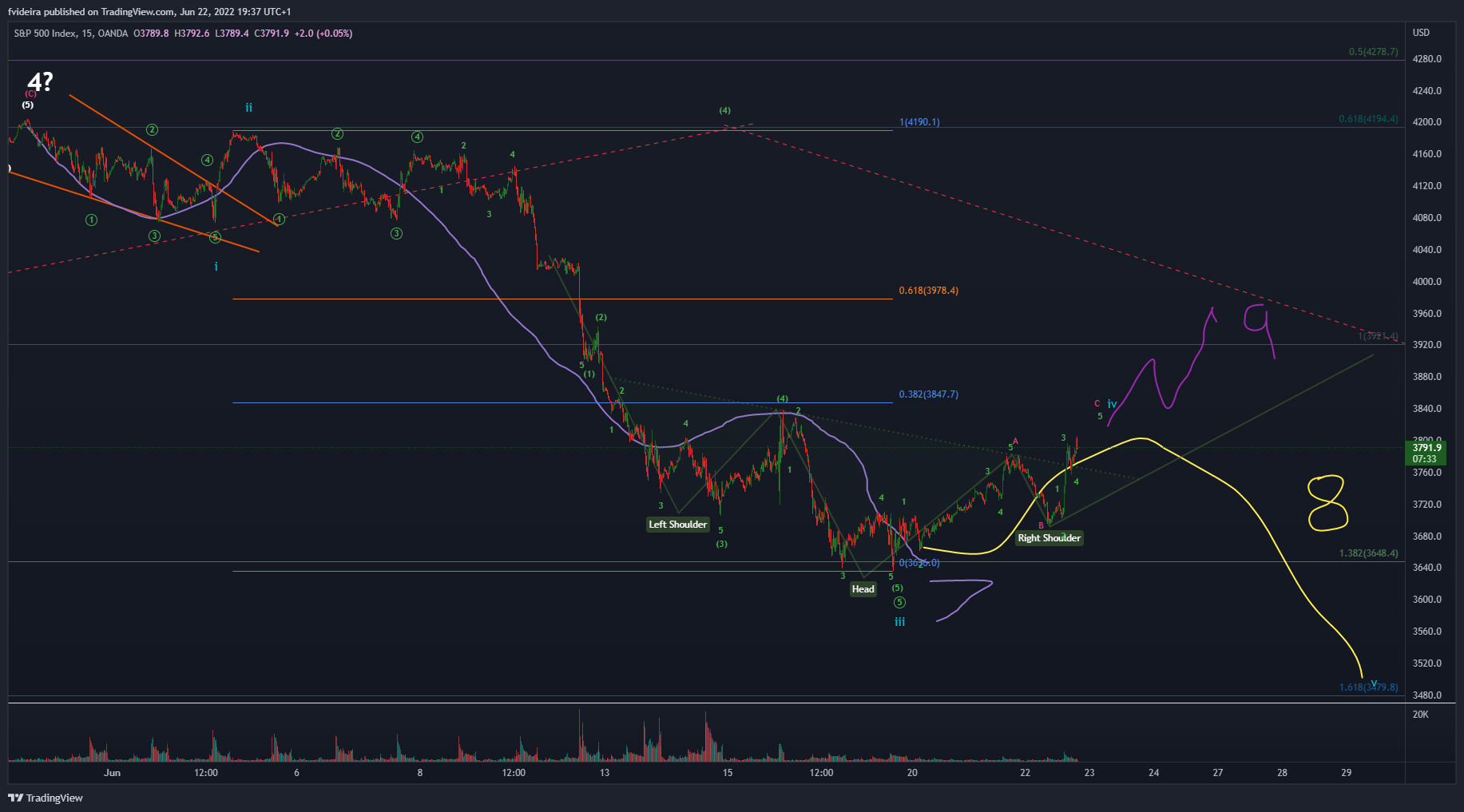Click the 20K volume axis label

1420,715
